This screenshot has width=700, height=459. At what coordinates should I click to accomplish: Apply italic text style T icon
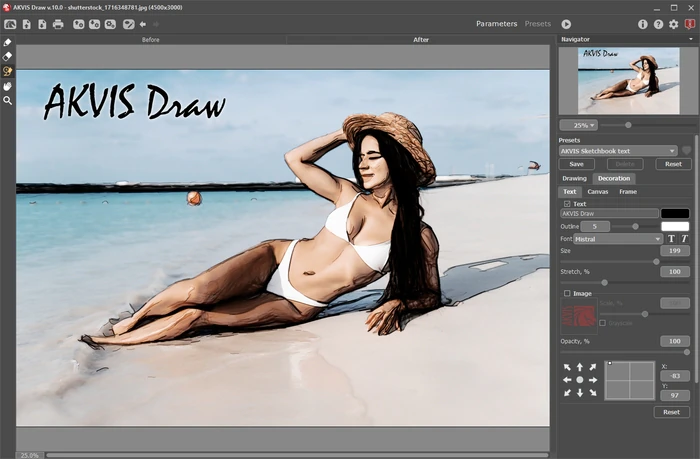[x=684, y=239]
